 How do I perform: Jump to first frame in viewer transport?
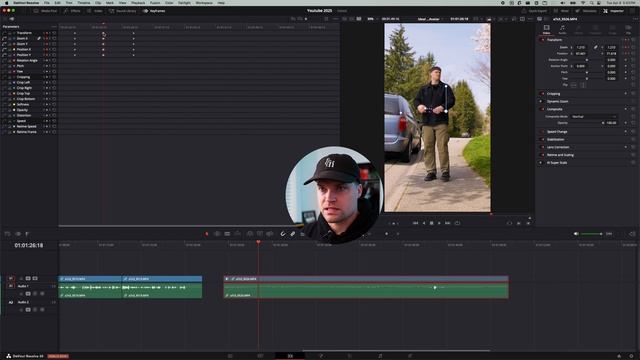[416, 223]
